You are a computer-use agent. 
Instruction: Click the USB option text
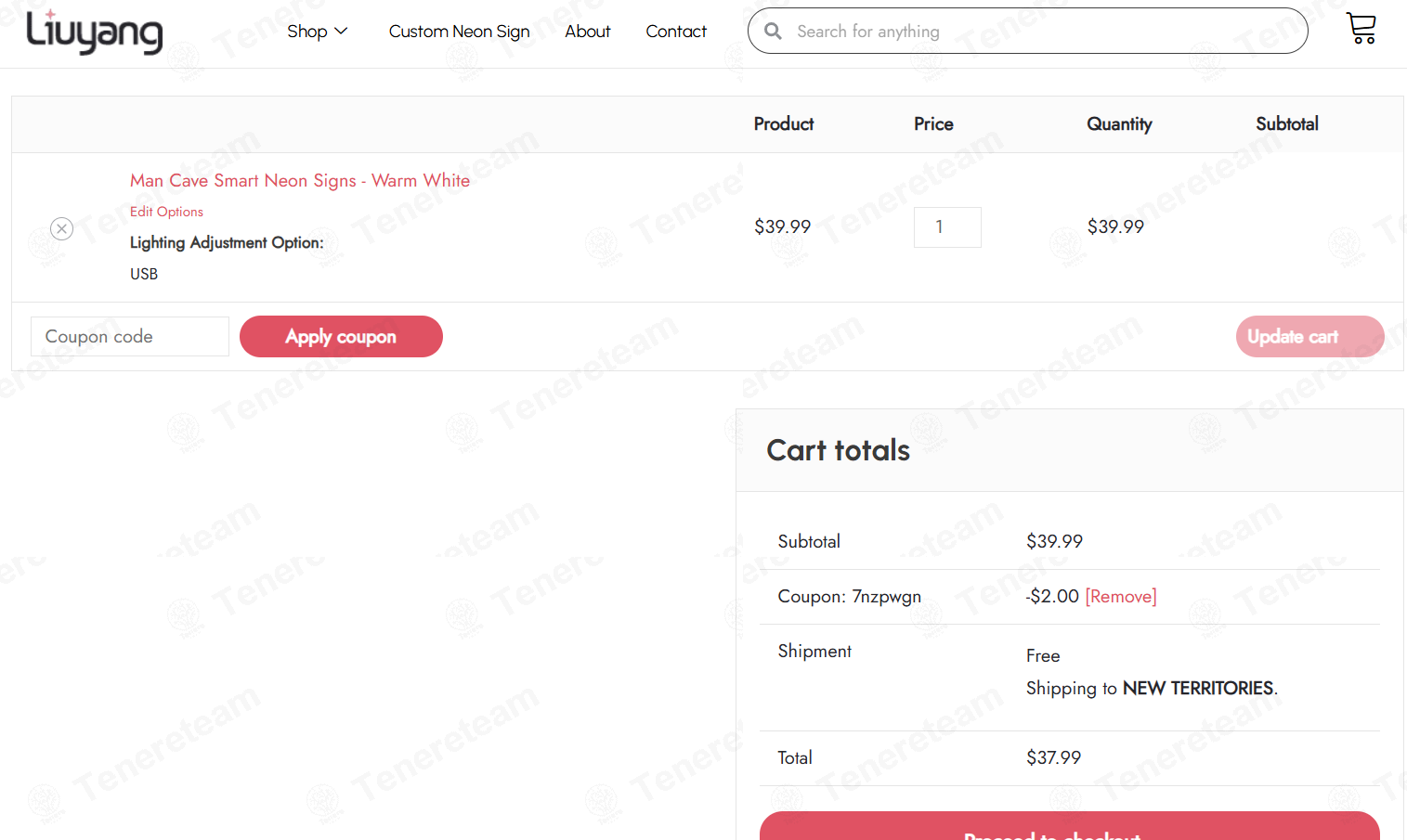(x=144, y=275)
